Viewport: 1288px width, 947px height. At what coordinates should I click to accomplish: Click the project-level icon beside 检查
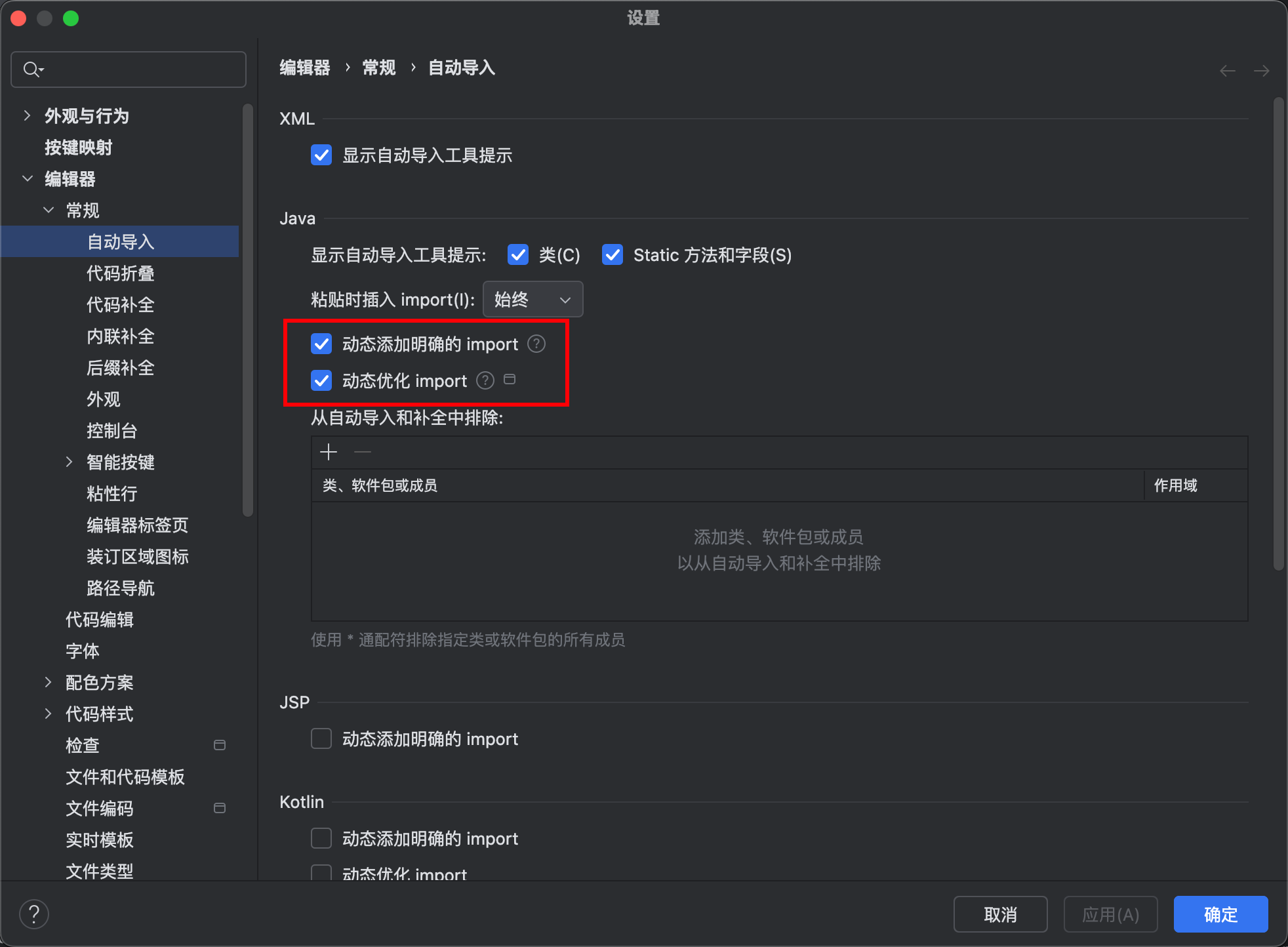pyautogui.click(x=220, y=745)
